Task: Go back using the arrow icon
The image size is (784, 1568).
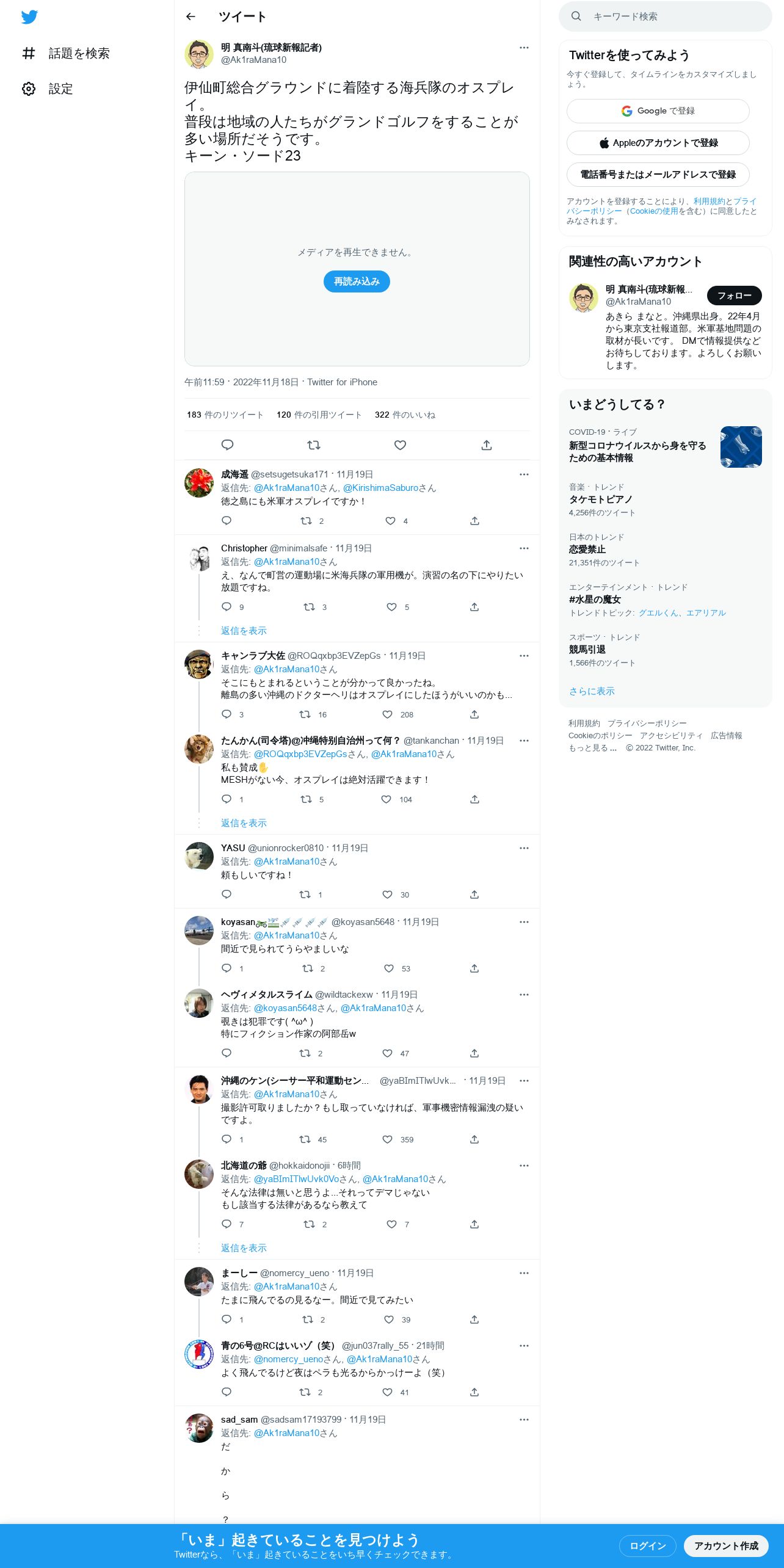Action: [x=191, y=16]
